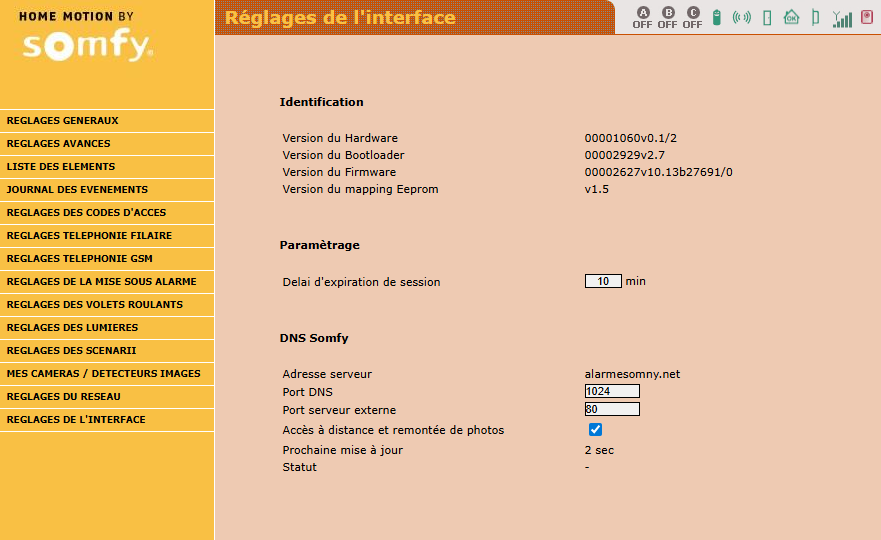Go to LISTE DES ELEMENTS
This screenshot has height=540, width=881.
click(x=107, y=167)
